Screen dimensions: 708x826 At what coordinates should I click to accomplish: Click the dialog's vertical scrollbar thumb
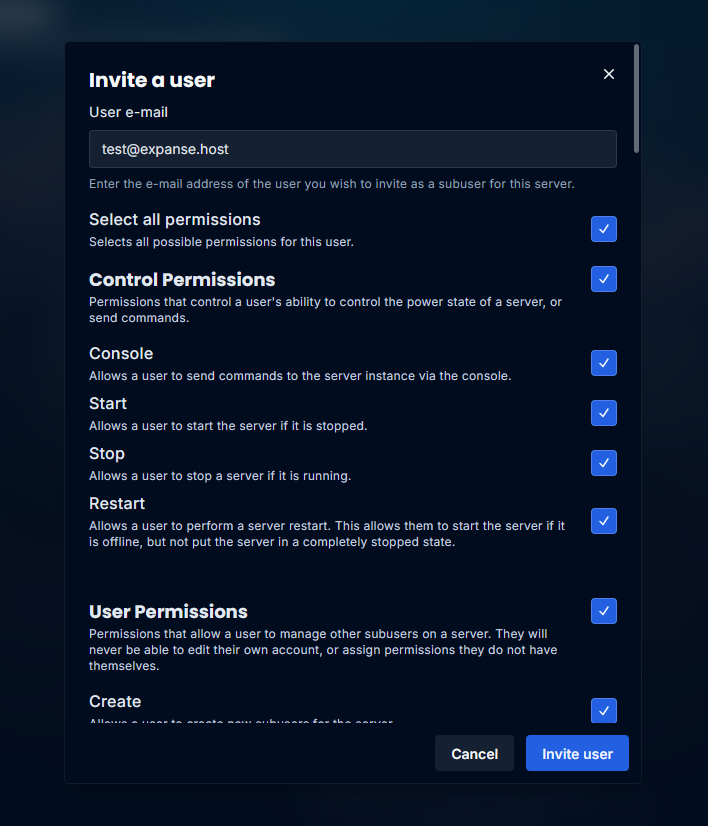[636, 99]
